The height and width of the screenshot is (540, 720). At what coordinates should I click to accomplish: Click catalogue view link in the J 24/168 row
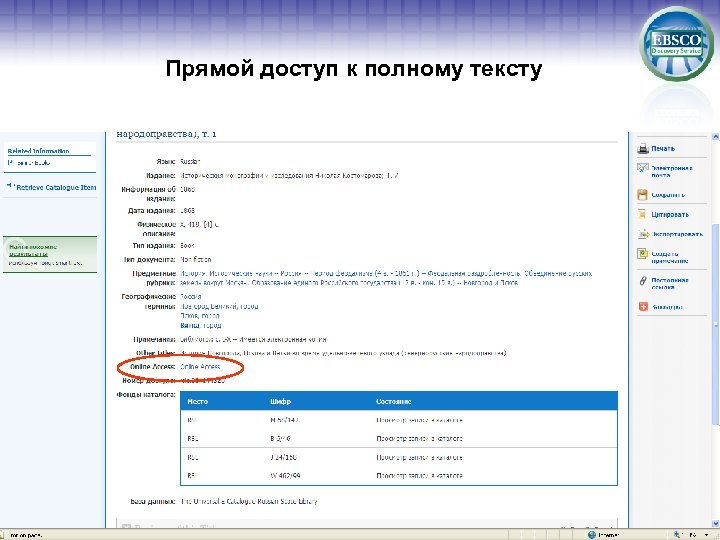coord(419,457)
